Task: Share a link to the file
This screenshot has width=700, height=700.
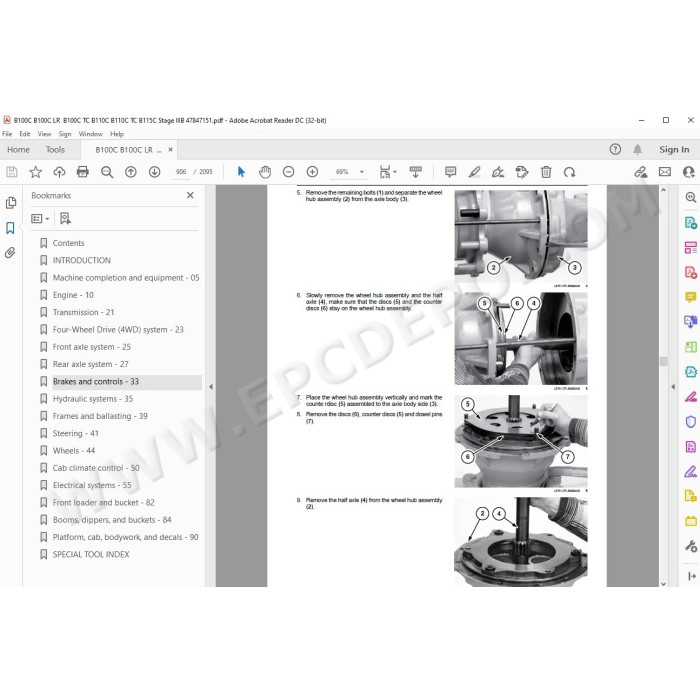Action: click(x=641, y=172)
